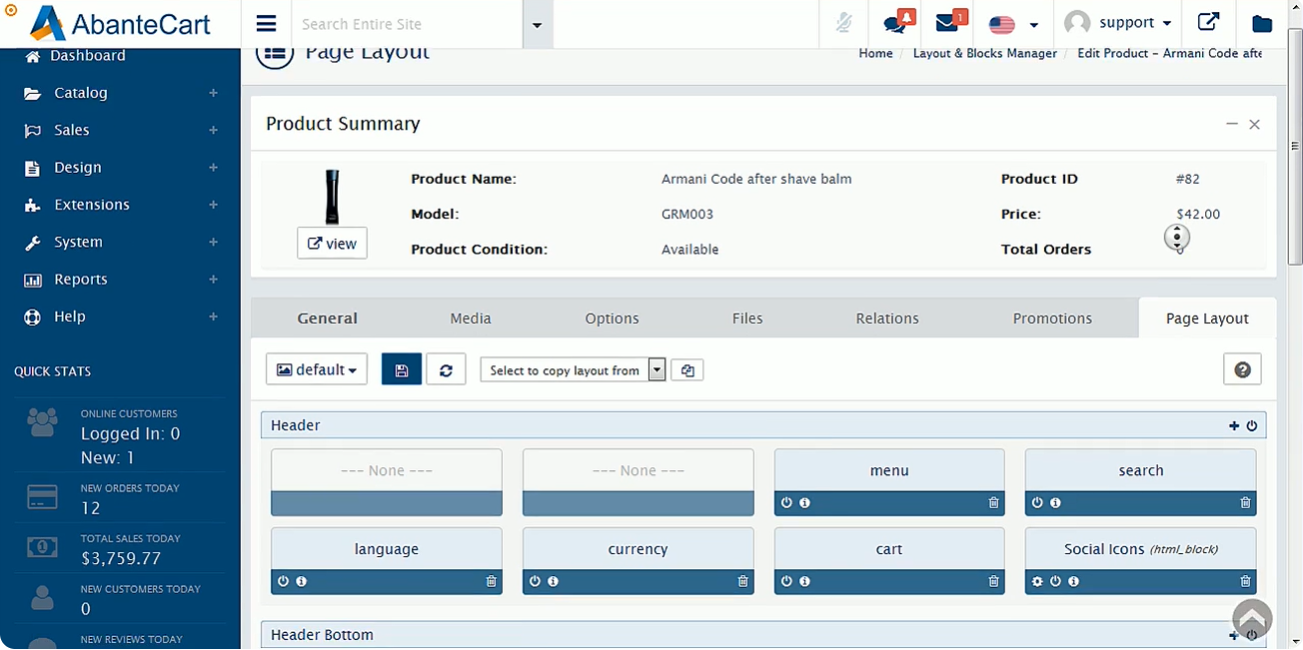Click the save layout floppy disk icon

(x=401, y=370)
